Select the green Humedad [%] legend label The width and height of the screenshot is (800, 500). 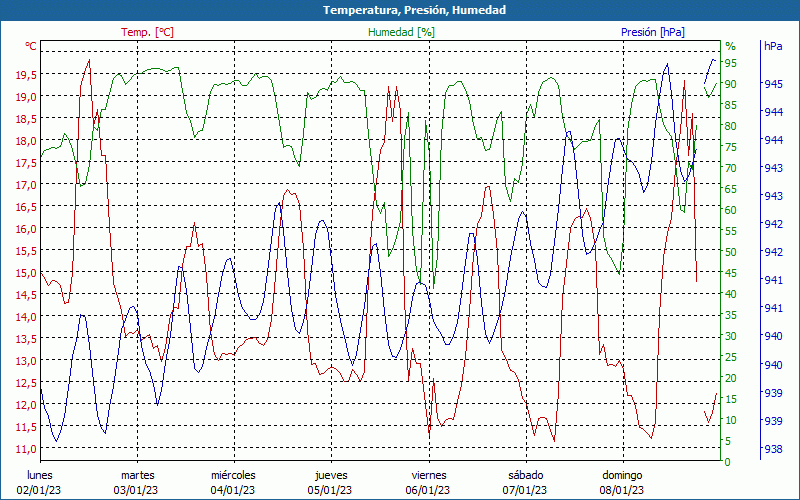point(402,32)
